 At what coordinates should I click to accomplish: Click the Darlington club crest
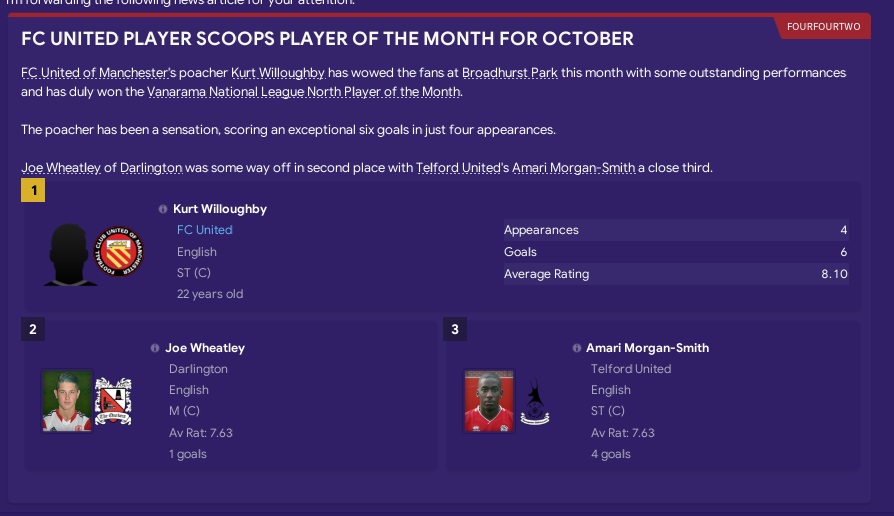tap(113, 401)
